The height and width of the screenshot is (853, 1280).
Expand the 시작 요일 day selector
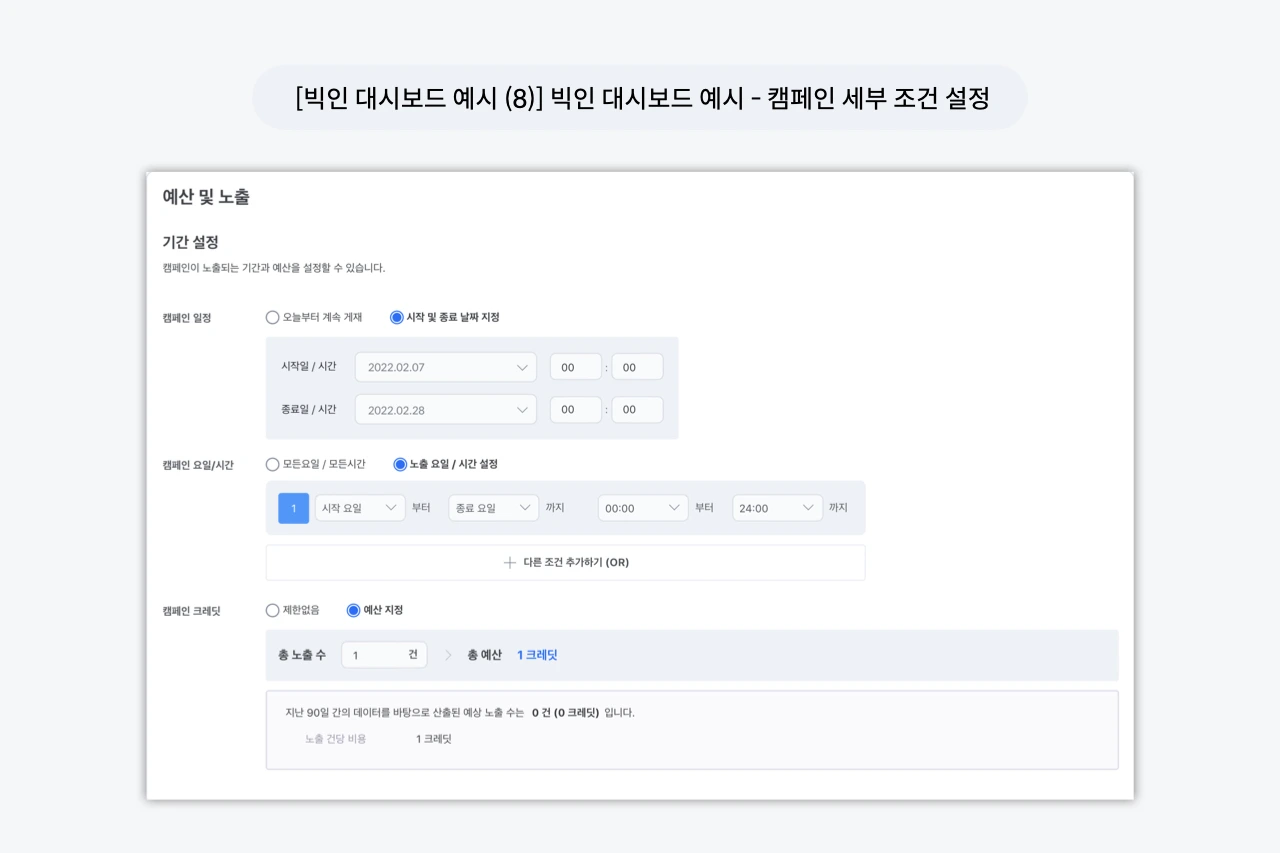tap(359, 507)
